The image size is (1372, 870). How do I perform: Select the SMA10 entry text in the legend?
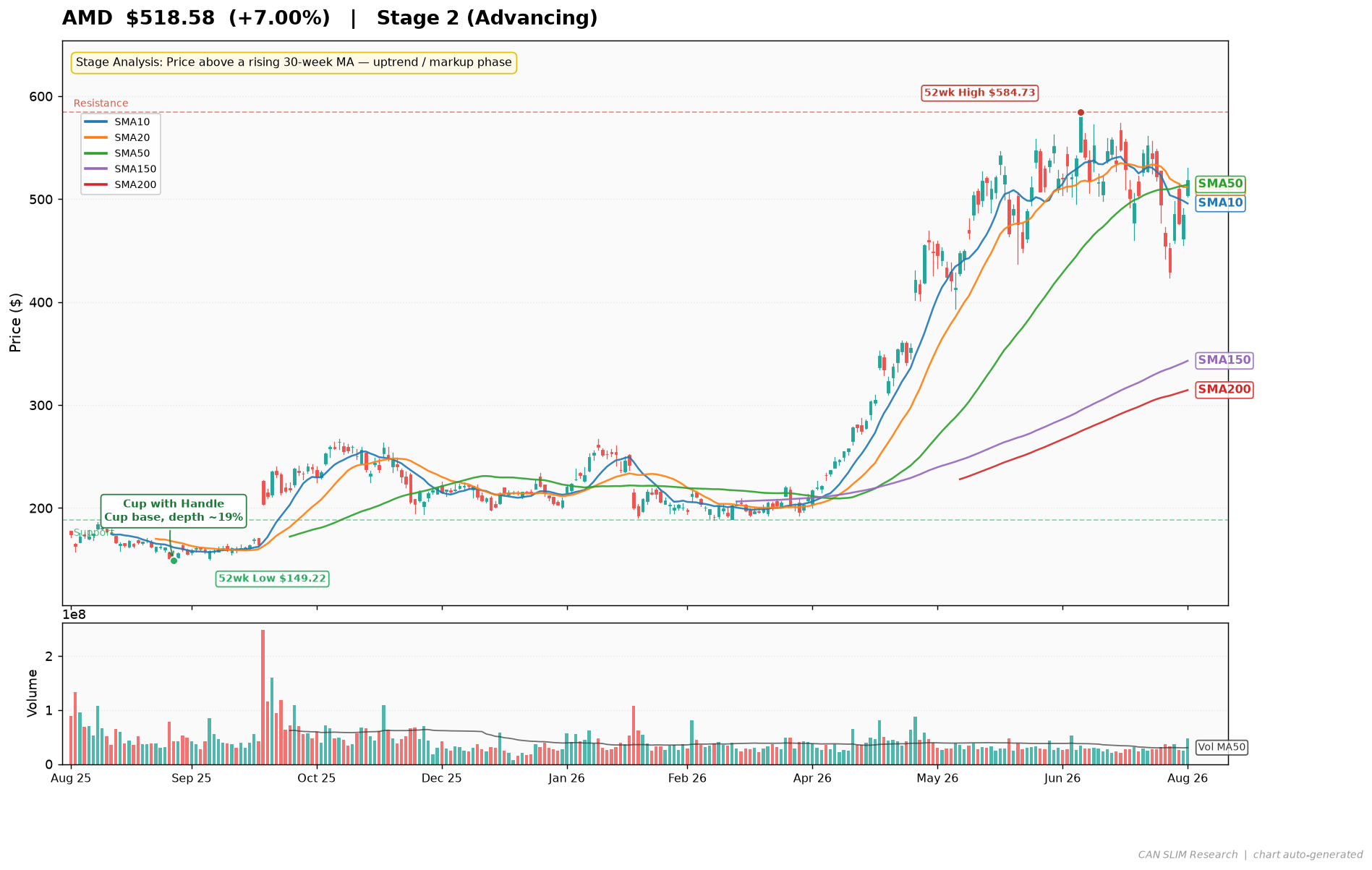point(132,122)
